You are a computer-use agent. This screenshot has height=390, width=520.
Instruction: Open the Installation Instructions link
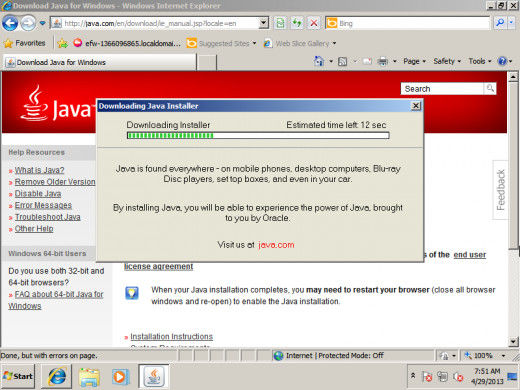tap(171, 336)
